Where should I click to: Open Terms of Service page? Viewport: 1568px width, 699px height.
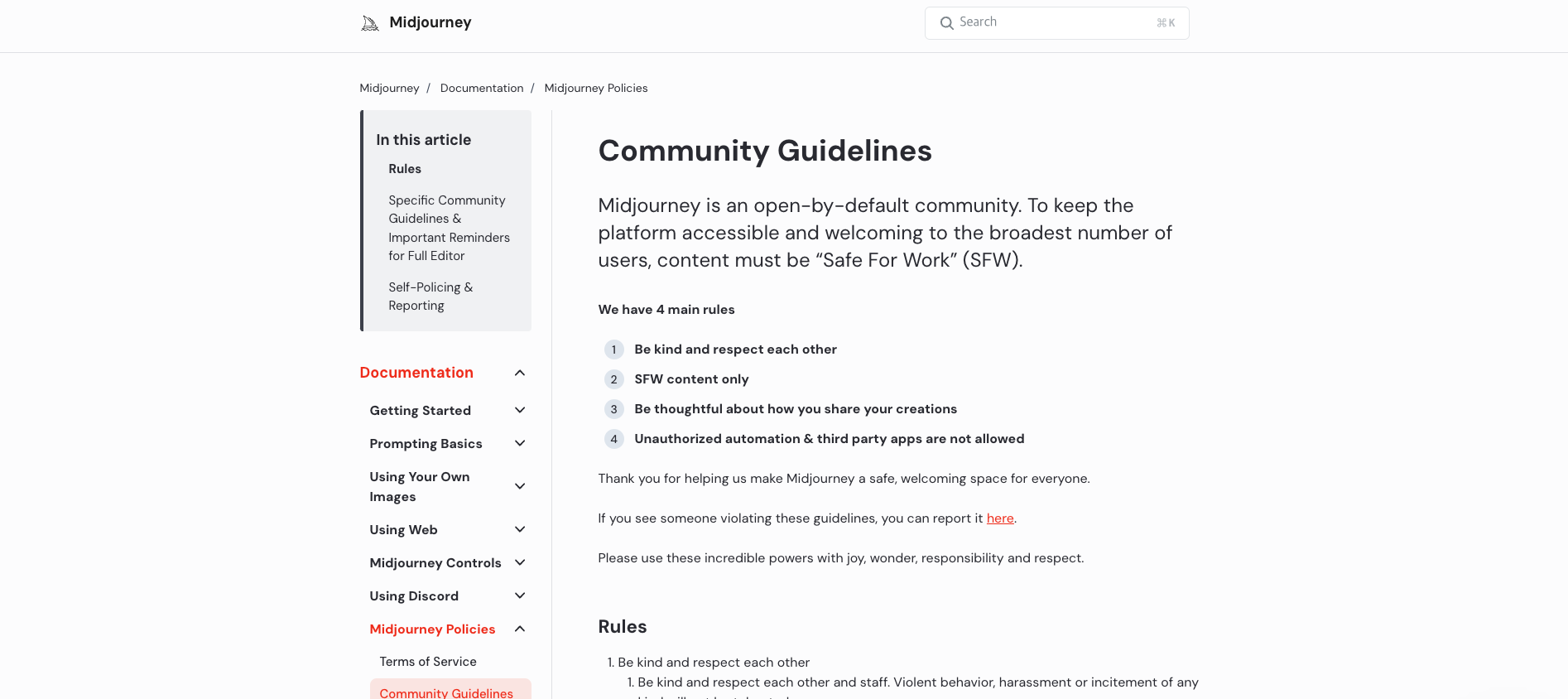pos(428,662)
